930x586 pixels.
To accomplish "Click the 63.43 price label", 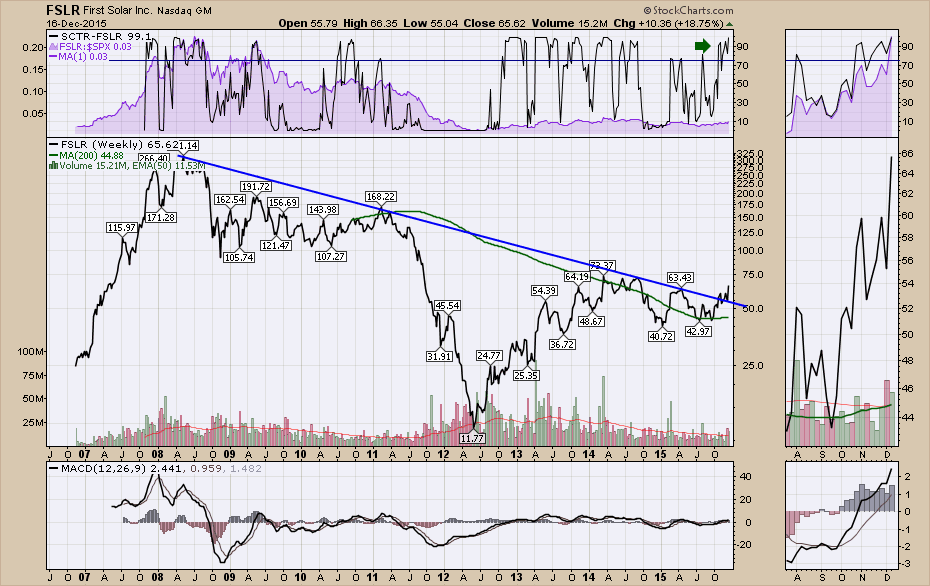I will (x=680, y=278).
